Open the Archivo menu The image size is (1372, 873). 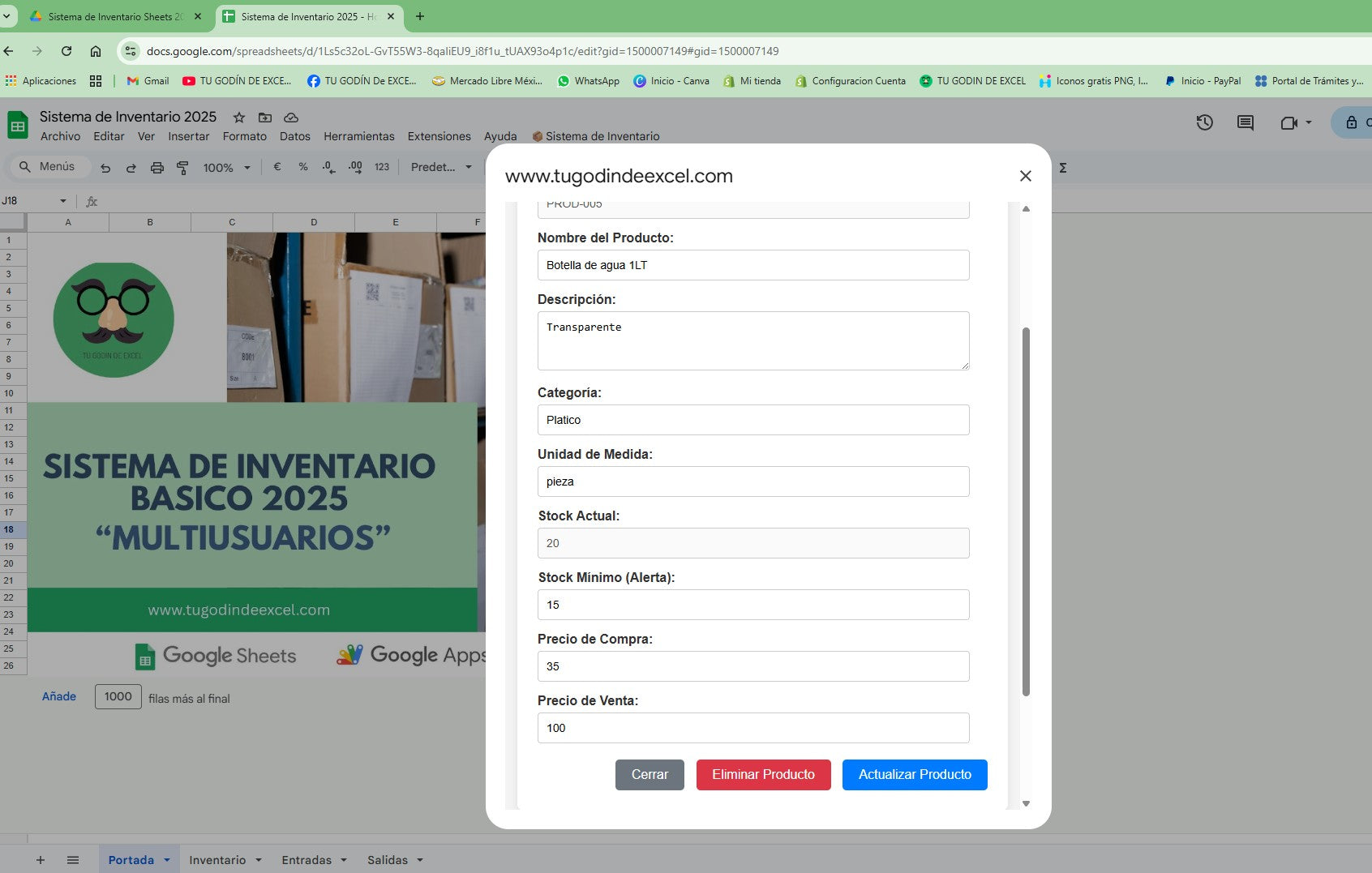(60, 136)
